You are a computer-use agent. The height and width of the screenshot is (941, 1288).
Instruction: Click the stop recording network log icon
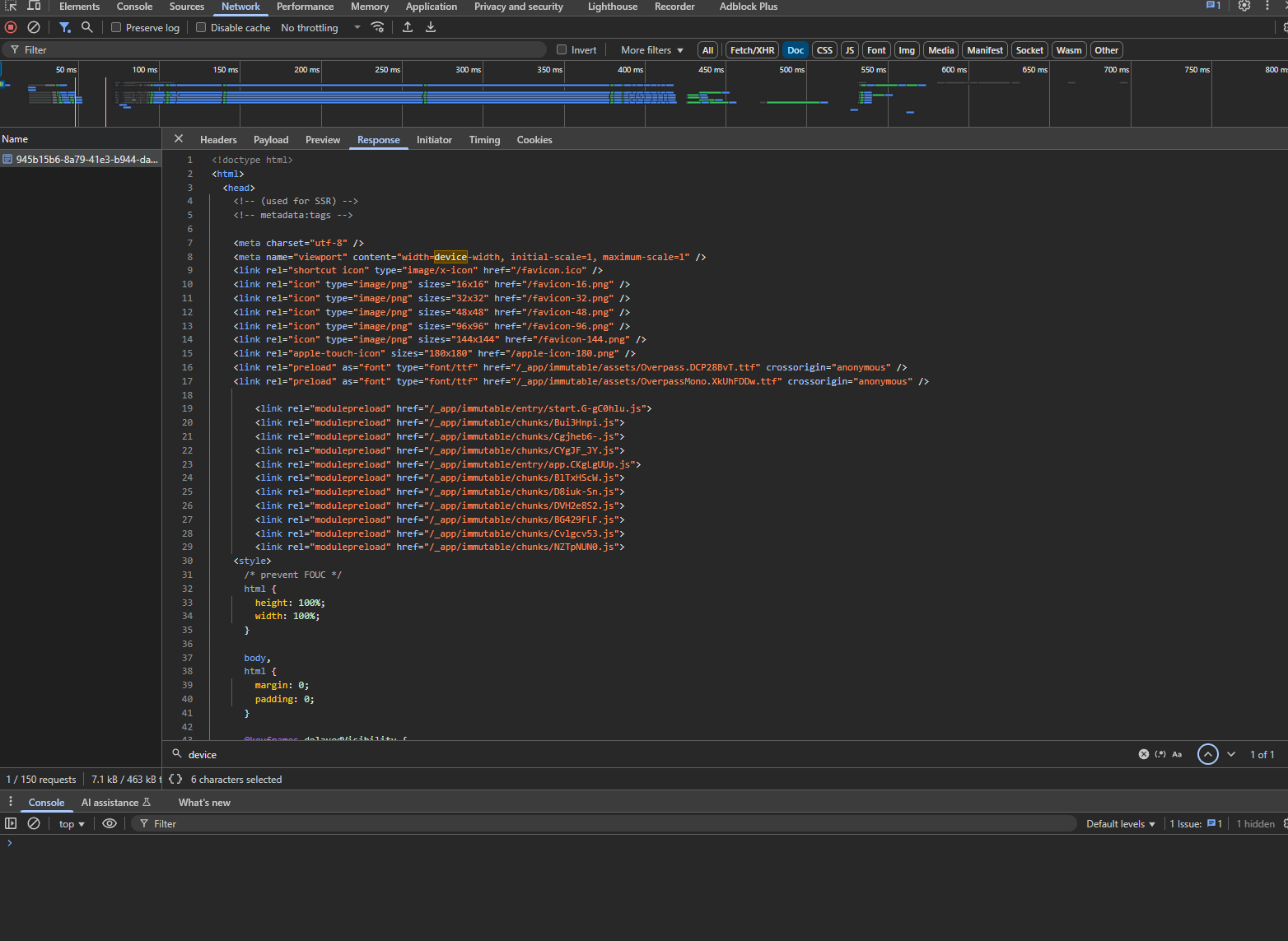(11, 27)
